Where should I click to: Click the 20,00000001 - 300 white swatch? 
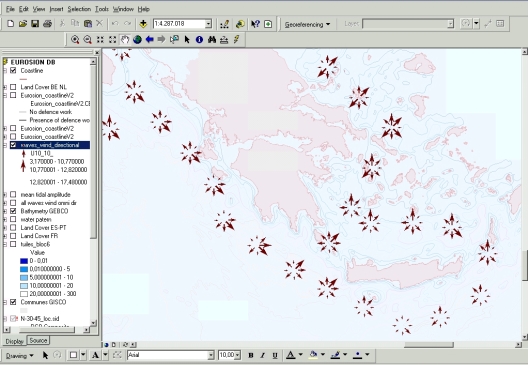tap(24, 294)
